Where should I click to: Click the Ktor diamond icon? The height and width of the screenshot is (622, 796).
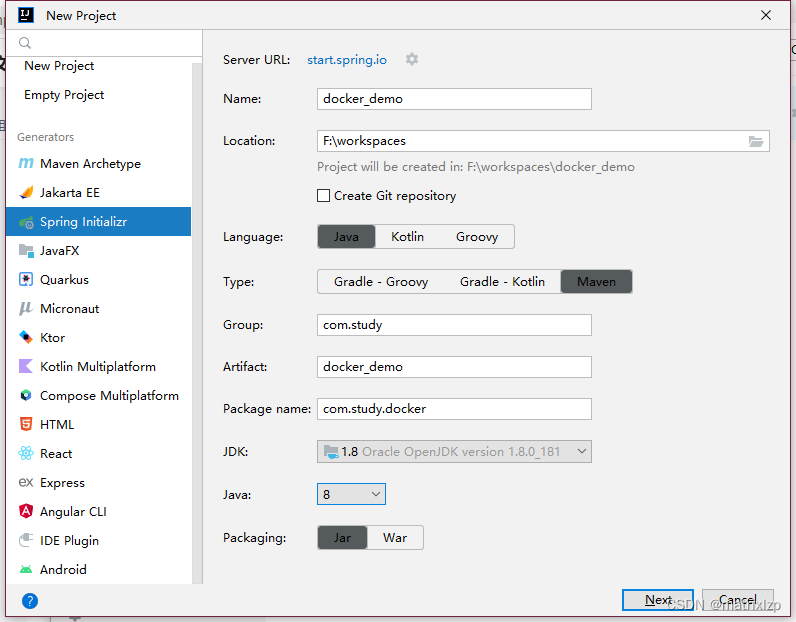26,338
